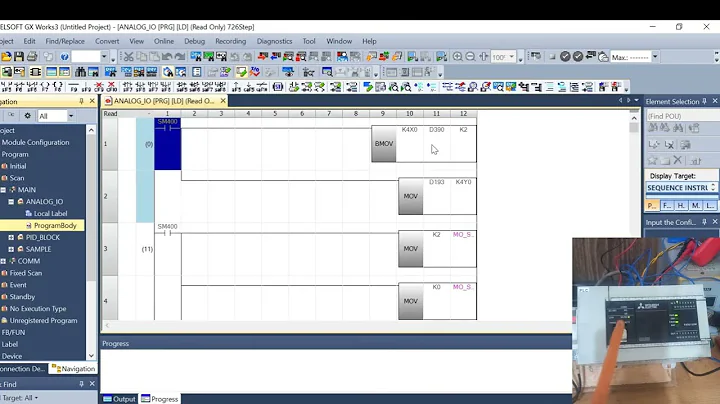The height and width of the screenshot is (404, 720).
Task: Select Local Label in the tree
Action: click(51, 213)
